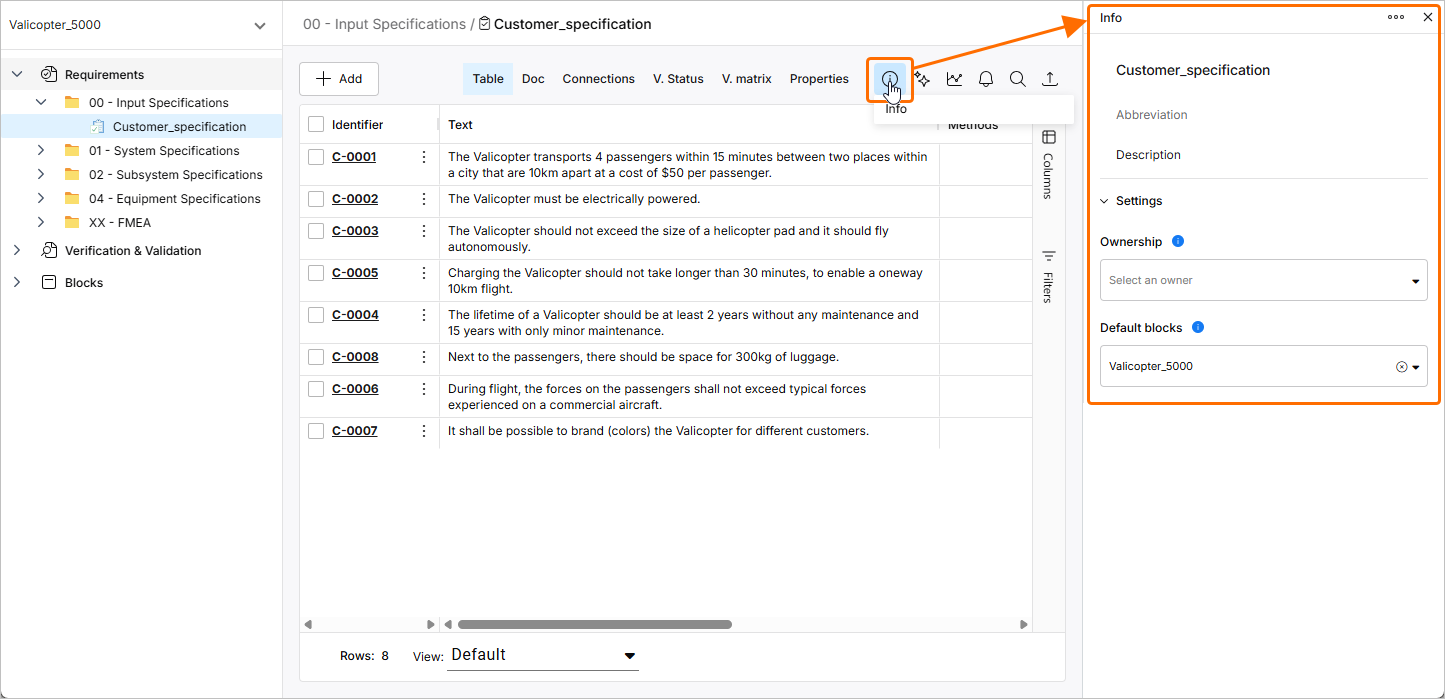Open row menu for C-0006
Screen dimensions: 1445x699
pyautogui.click(x=423, y=389)
